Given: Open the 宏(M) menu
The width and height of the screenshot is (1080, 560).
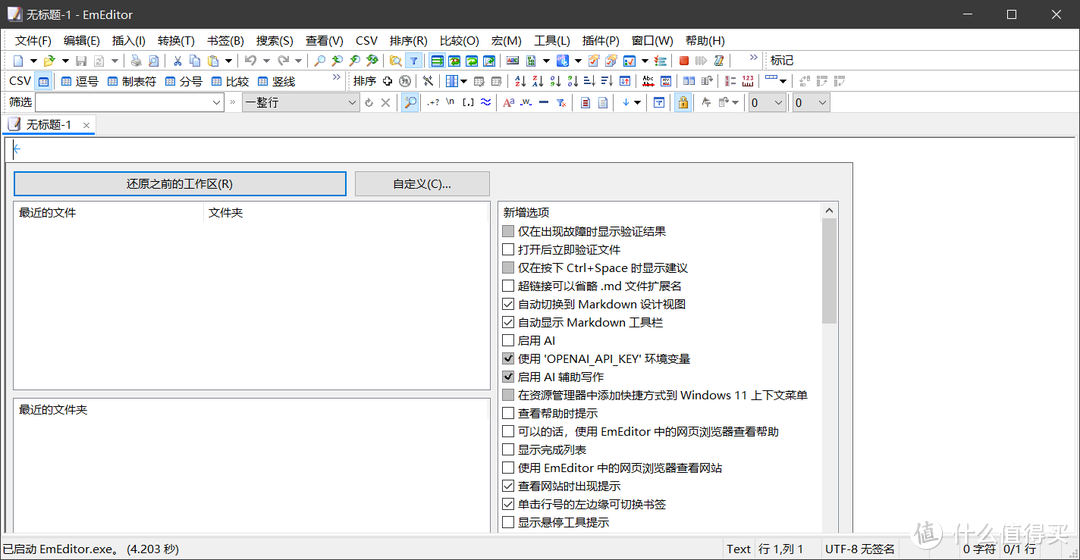Looking at the screenshot, I should pyautogui.click(x=506, y=41).
